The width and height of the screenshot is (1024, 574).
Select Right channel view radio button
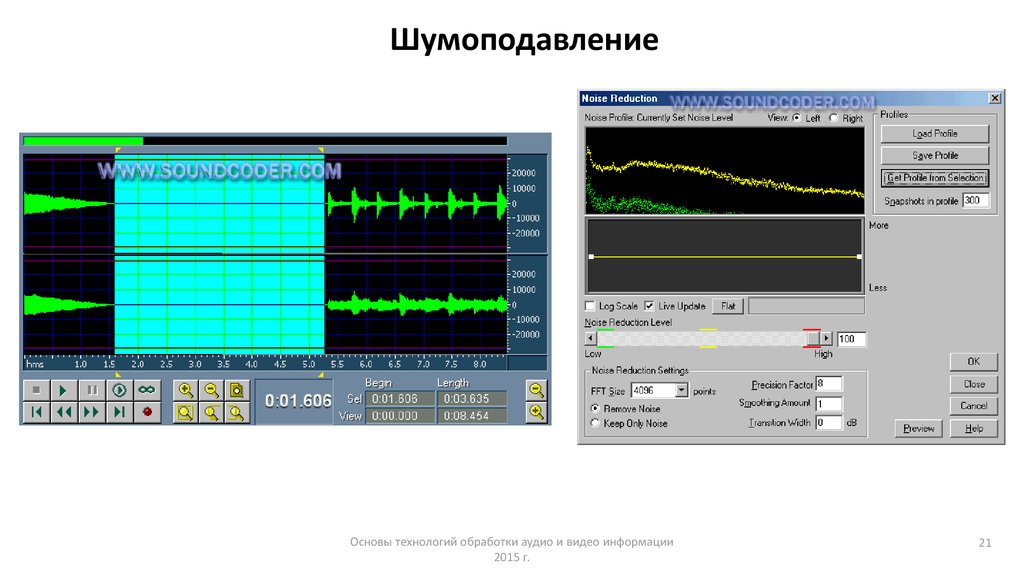834,118
